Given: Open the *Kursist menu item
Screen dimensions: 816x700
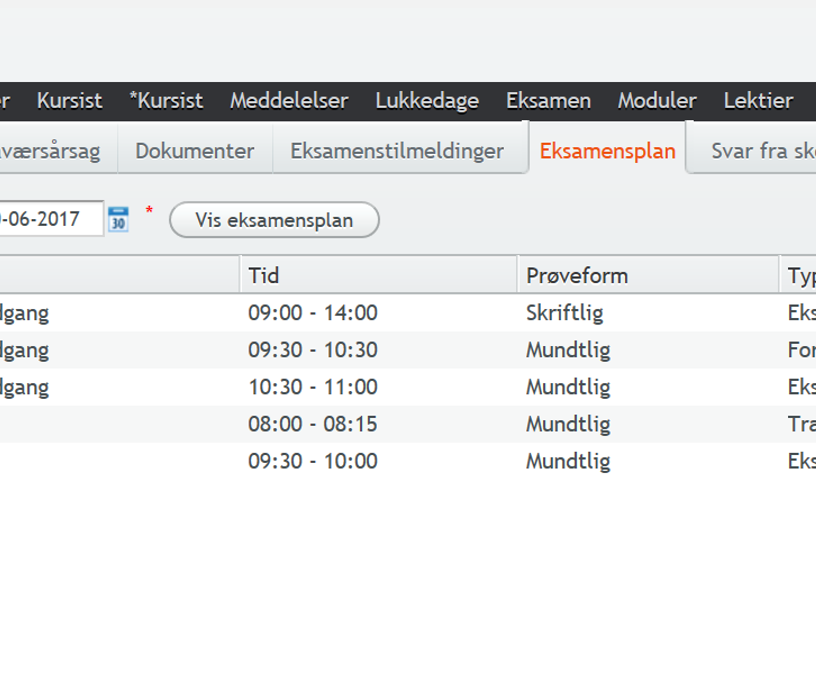Looking at the screenshot, I should (x=166, y=101).
